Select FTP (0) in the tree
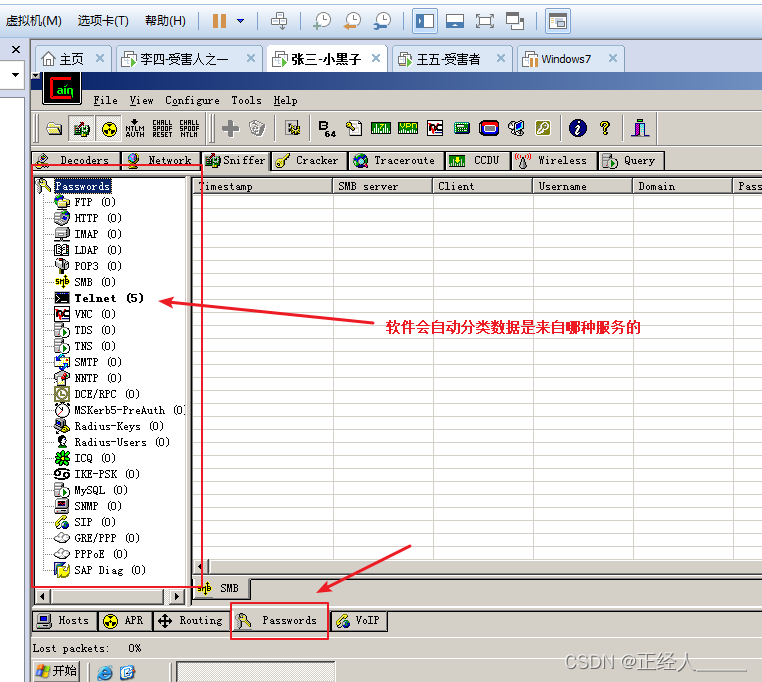Screen dimensions: 762x682 point(95,202)
